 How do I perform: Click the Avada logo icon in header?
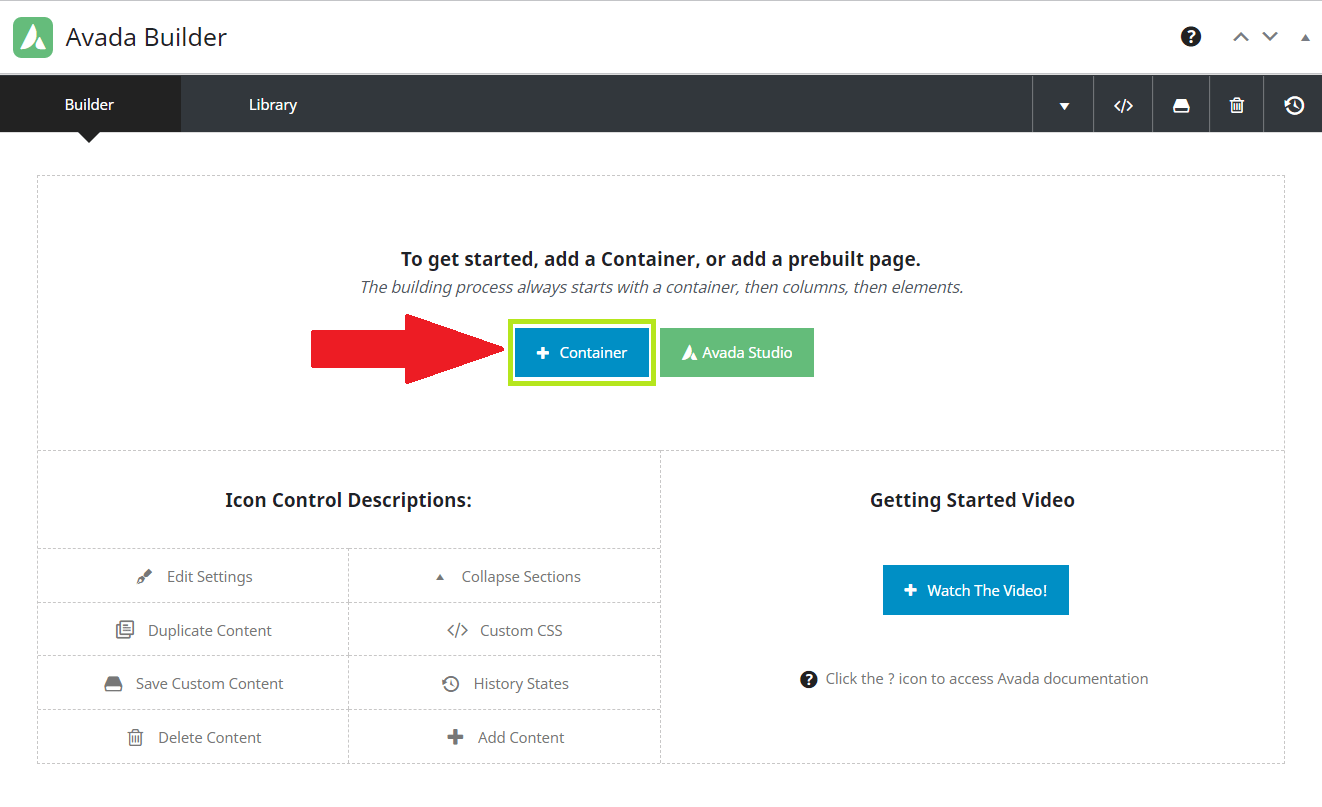(33, 38)
